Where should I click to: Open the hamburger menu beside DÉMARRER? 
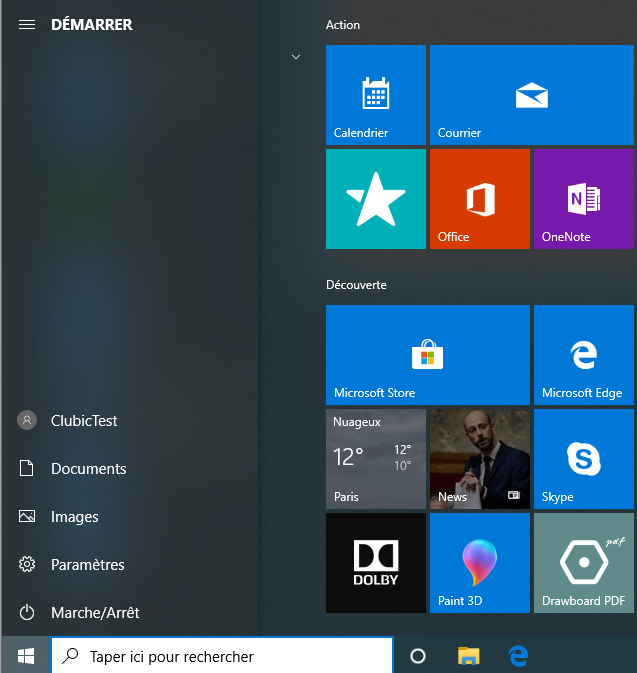27,24
